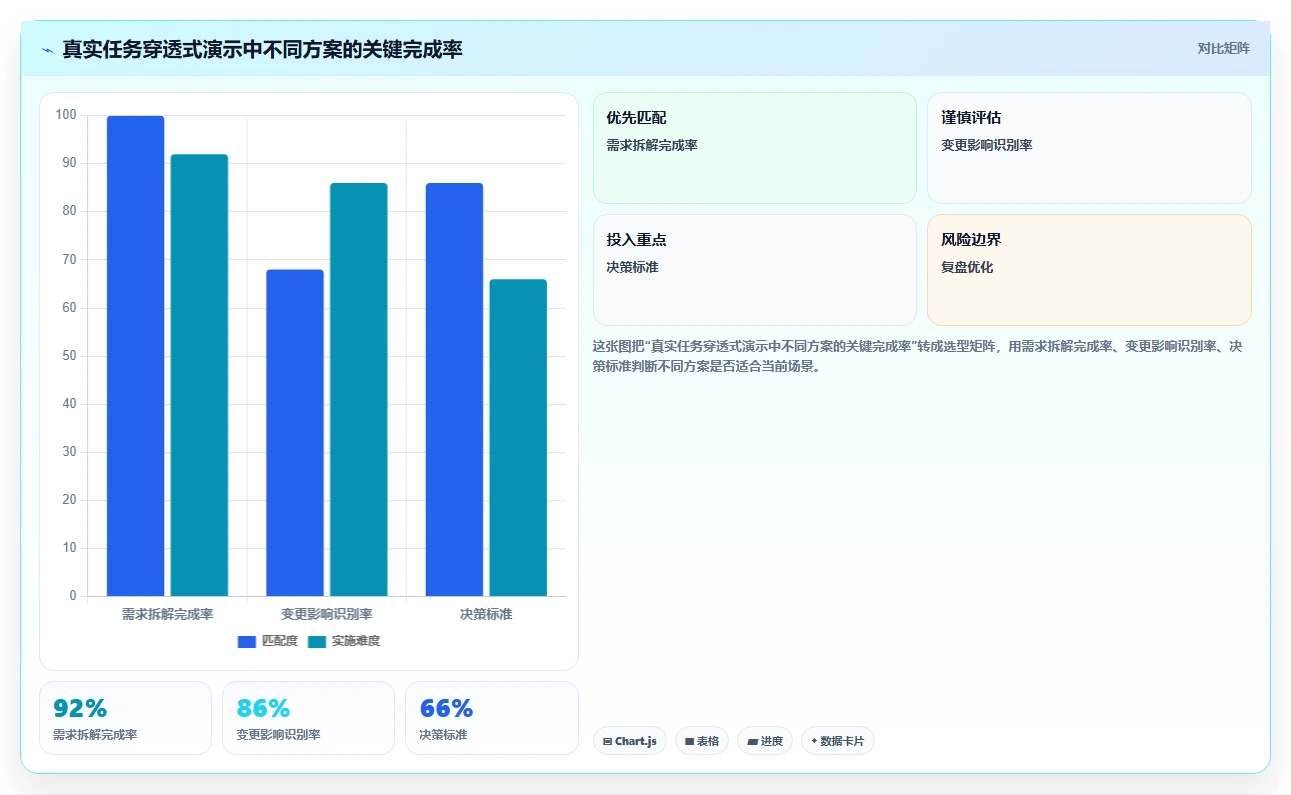1291x795 pixels.
Task: Select the 数据卡片 tag chip
Action: [x=838, y=741]
